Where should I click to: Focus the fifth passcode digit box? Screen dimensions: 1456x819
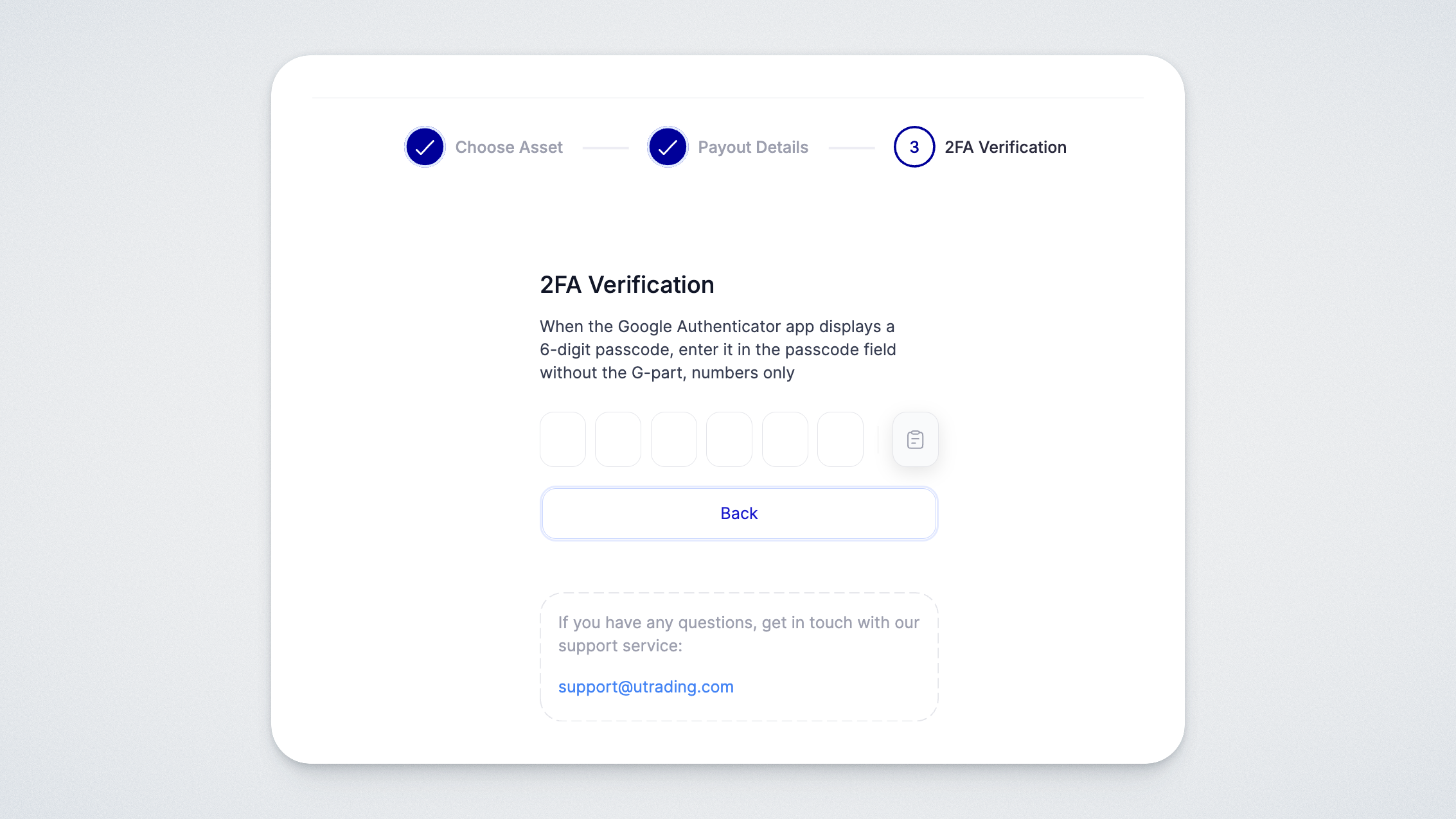point(785,439)
